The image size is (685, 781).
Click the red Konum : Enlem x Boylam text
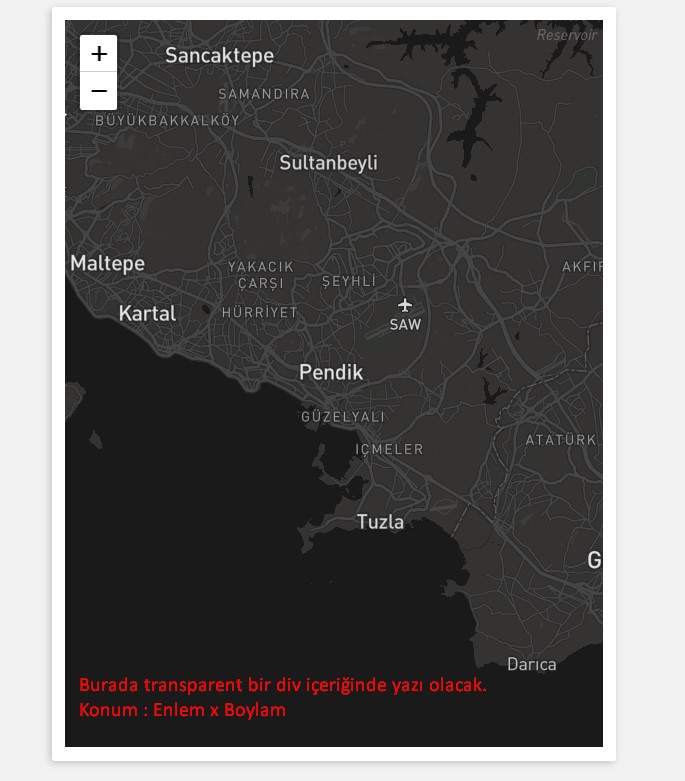[182, 710]
